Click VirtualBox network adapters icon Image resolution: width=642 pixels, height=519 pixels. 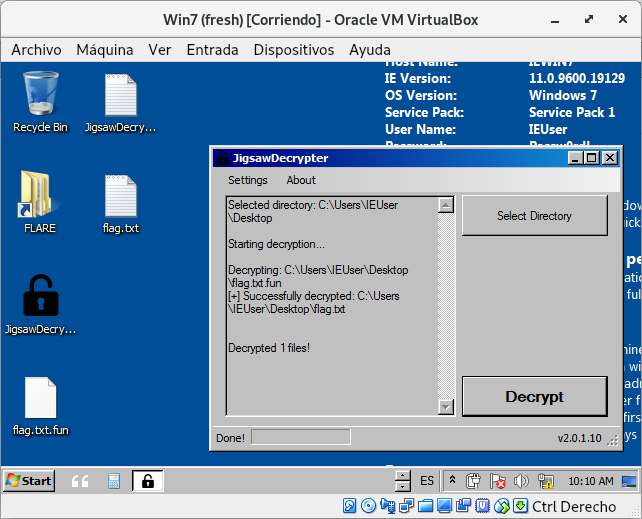click(x=407, y=506)
